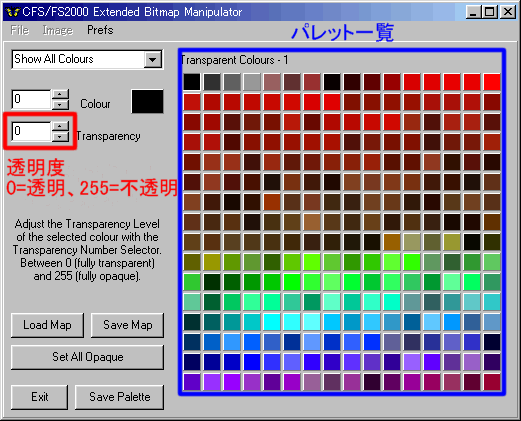Open the File menu
This screenshot has width=521, height=421.
click(x=20, y=30)
